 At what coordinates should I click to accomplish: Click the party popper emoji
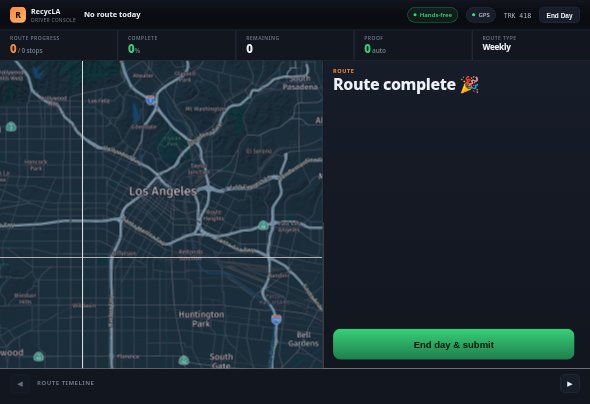click(470, 84)
